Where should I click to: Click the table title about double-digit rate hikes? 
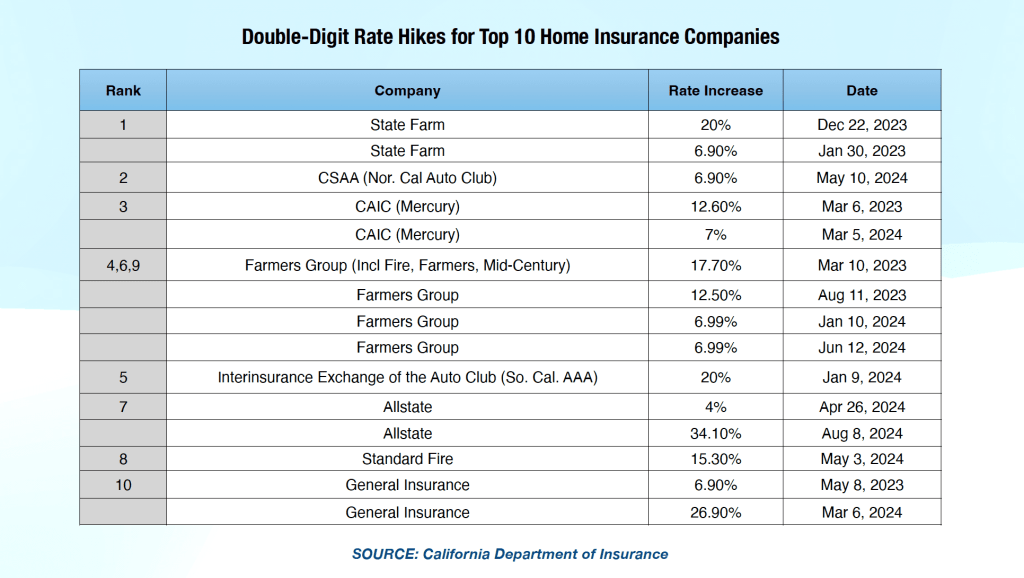pyautogui.click(x=511, y=37)
